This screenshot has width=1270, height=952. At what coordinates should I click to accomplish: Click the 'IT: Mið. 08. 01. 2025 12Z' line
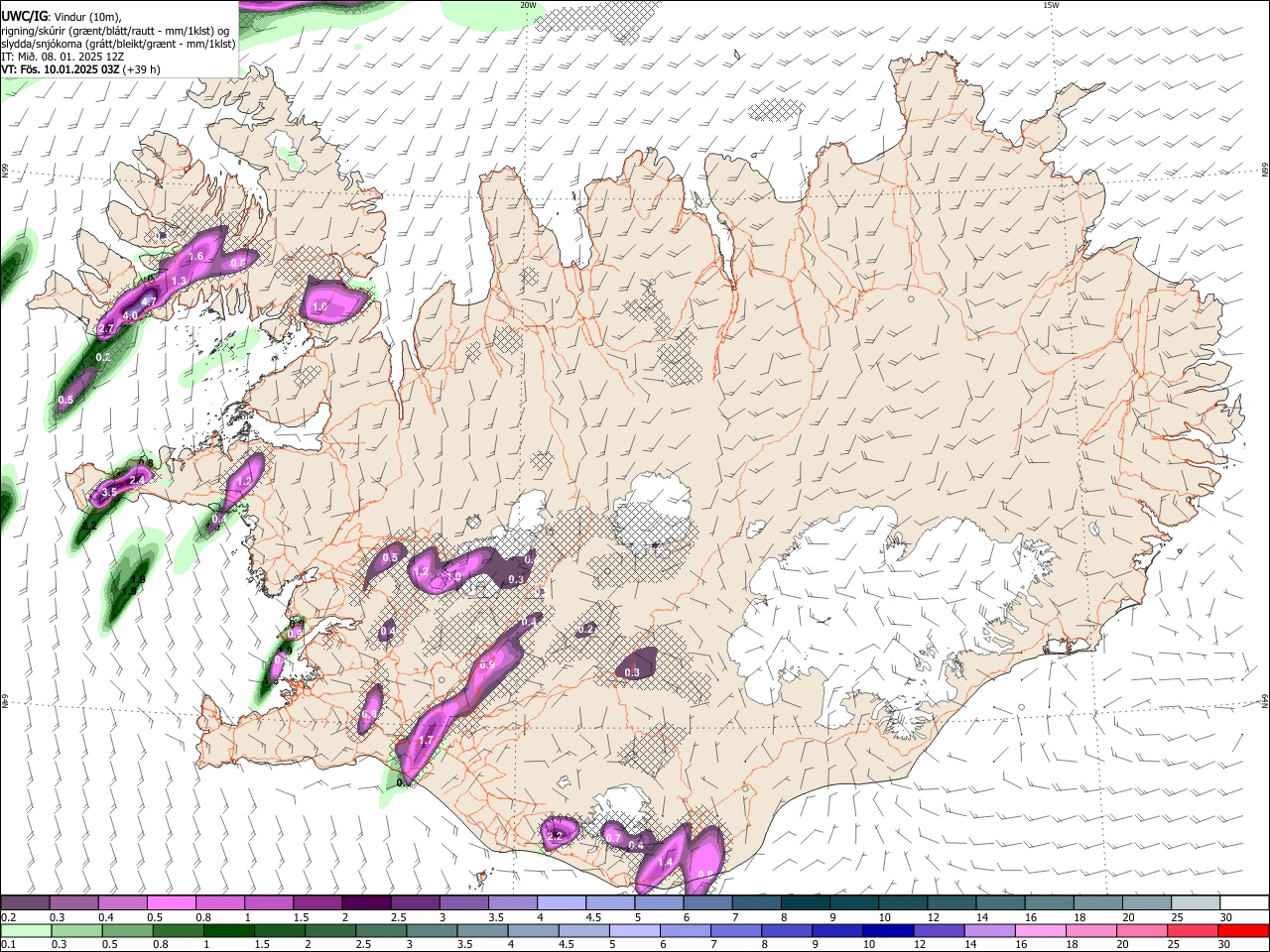[x=63, y=57]
